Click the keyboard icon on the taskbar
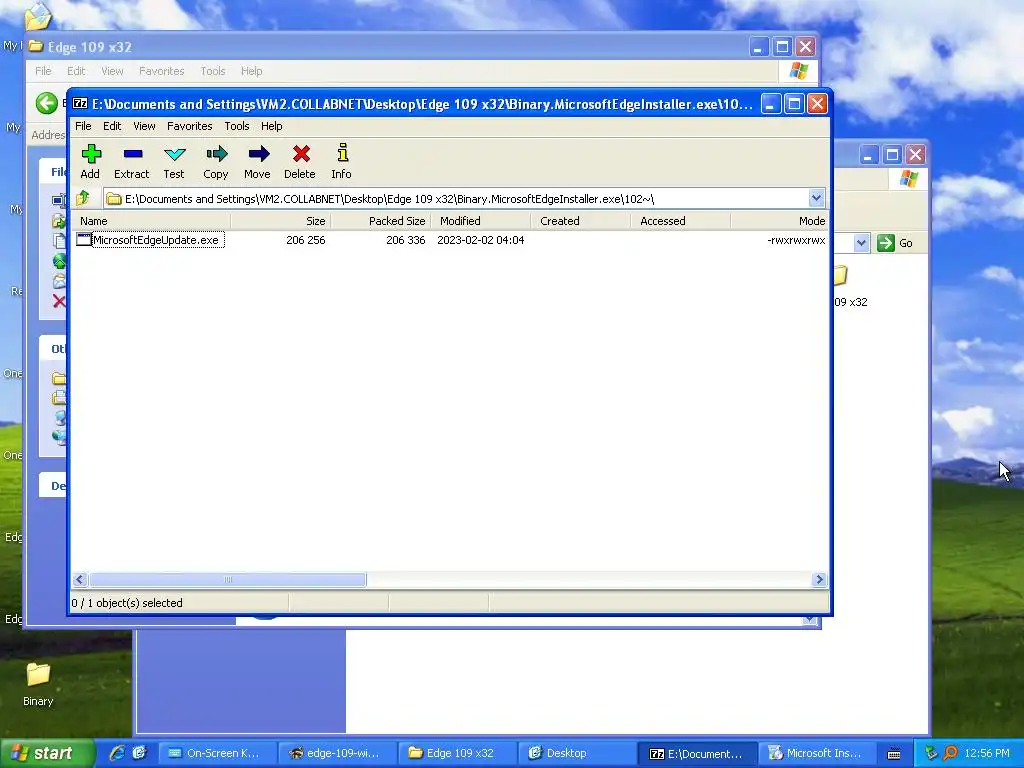 894,754
